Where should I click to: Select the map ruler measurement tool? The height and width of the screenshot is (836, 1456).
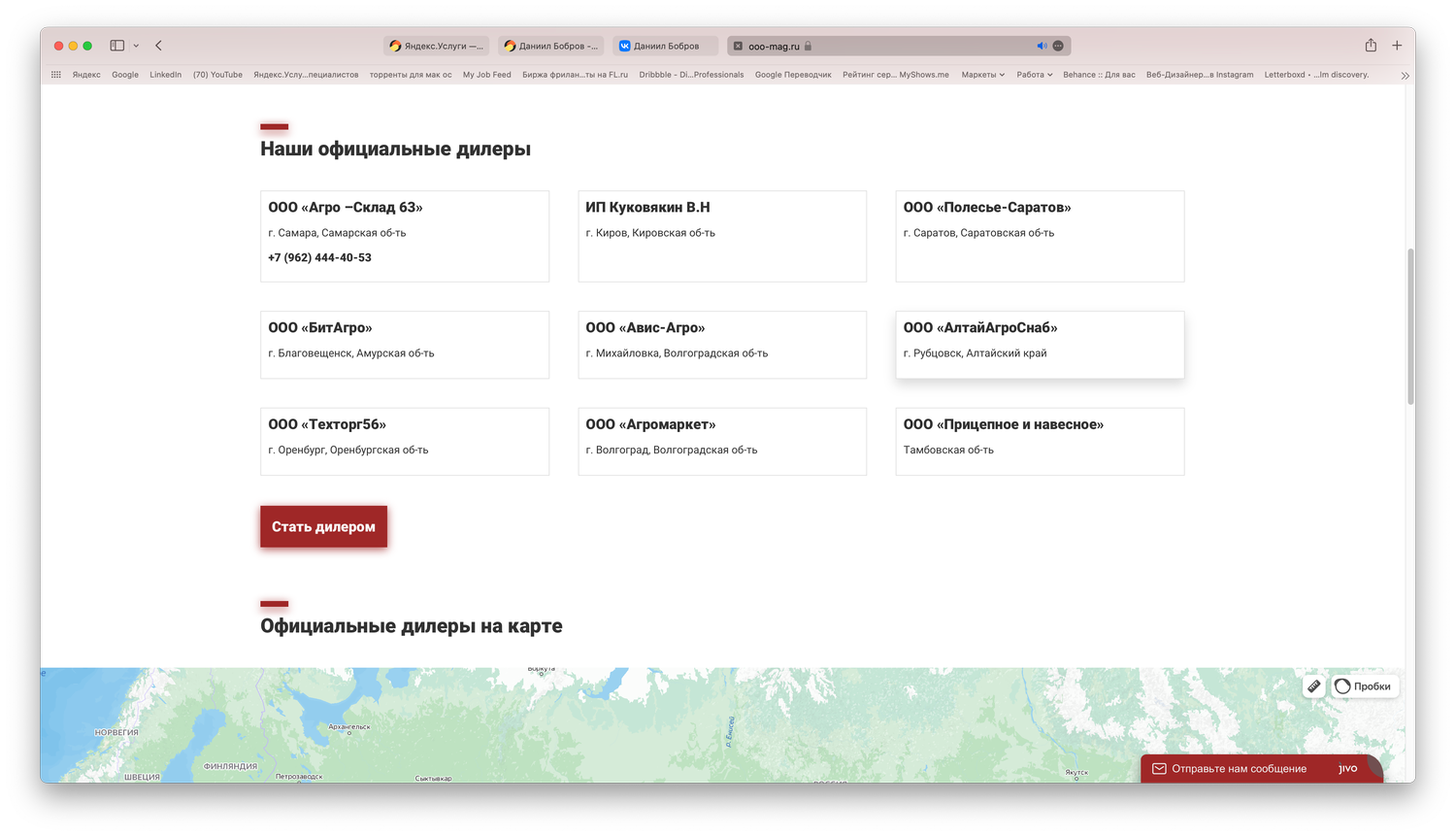click(1313, 686)
